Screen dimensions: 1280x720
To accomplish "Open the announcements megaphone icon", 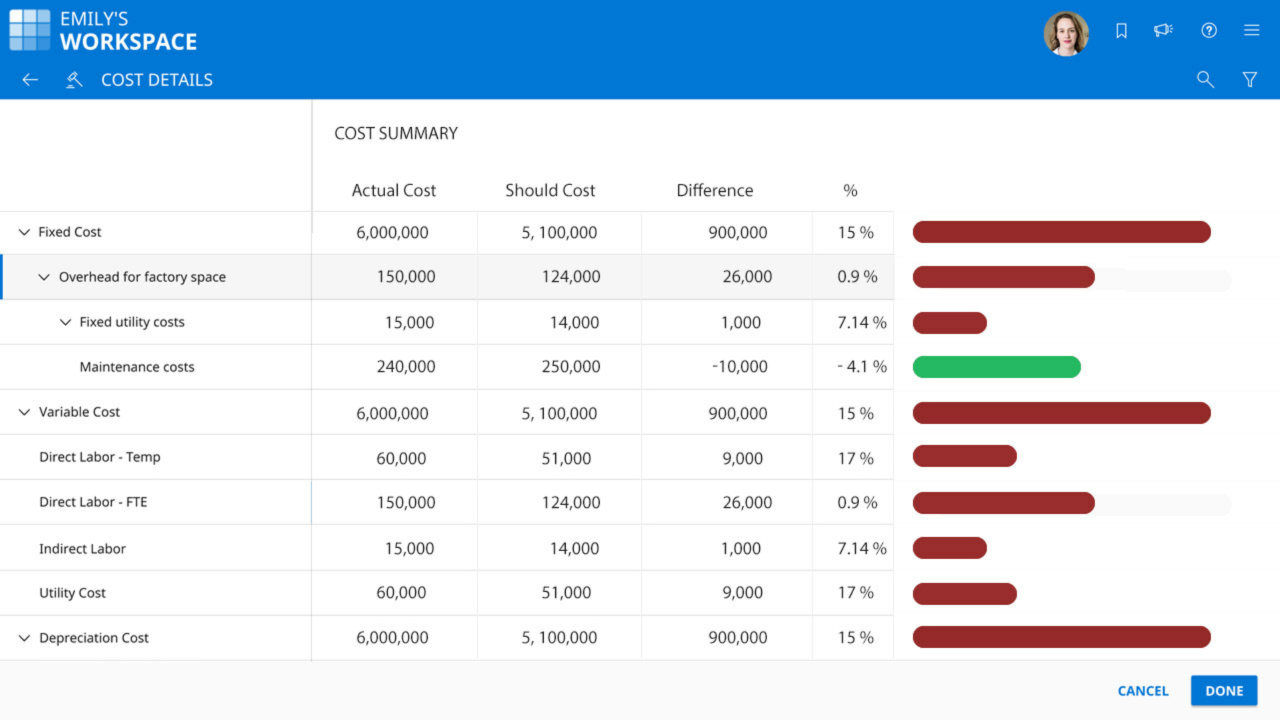I will pyautogui.click(x=1163, y=31).
